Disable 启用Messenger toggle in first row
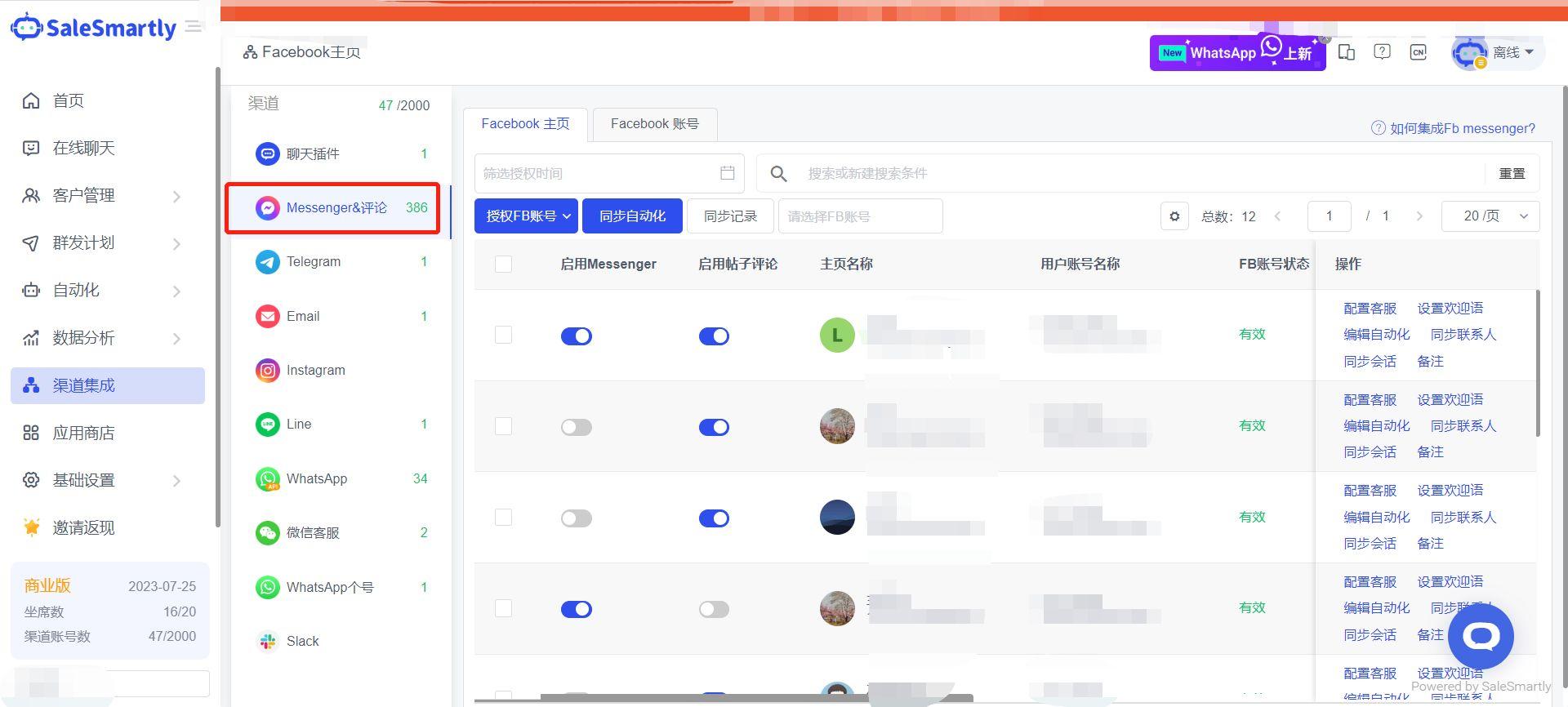Image resolution: width=1568 pixels, height=707 pixels. click(x=577, y=336)
